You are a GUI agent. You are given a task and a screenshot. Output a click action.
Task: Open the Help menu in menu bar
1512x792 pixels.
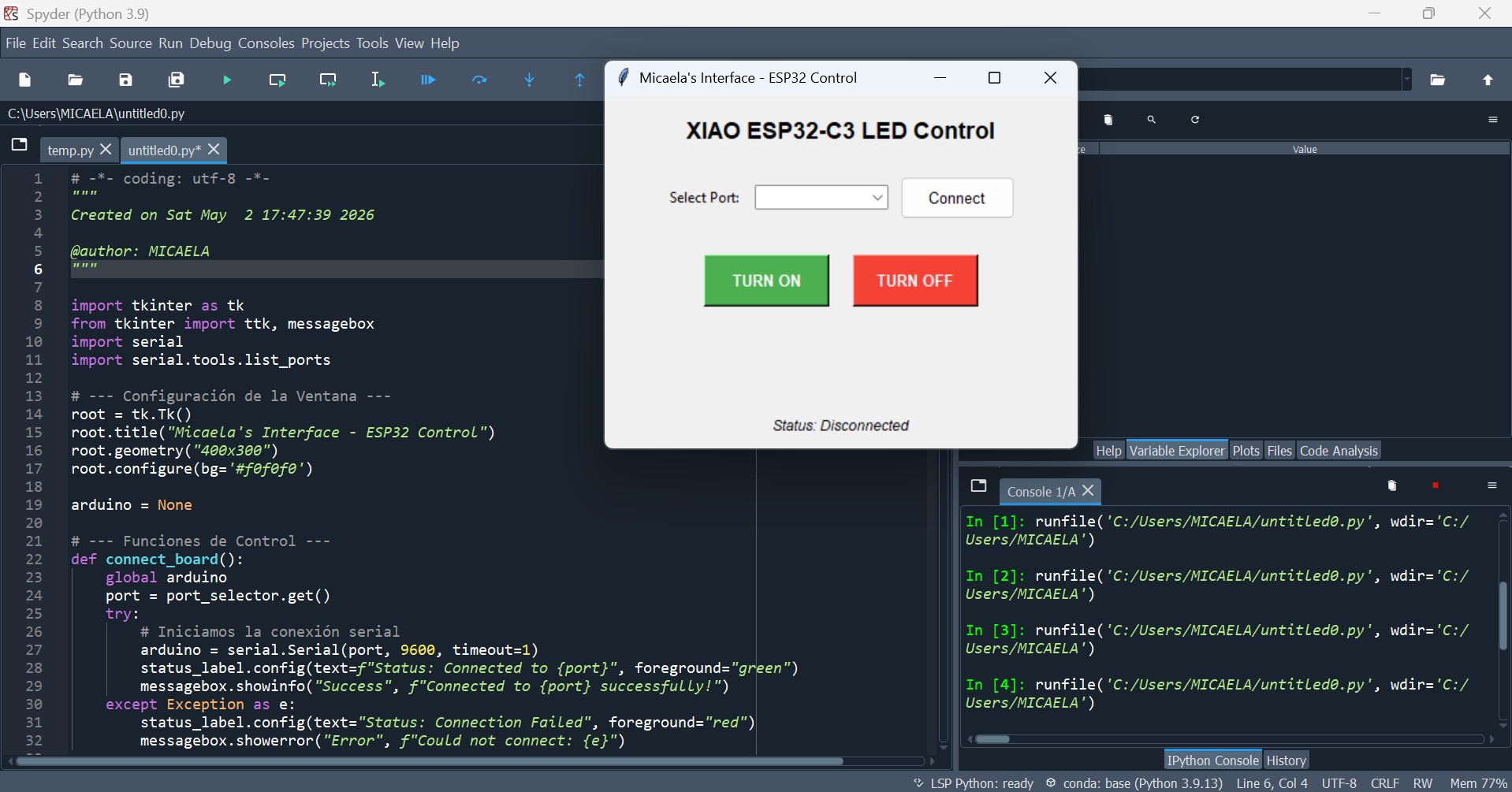click(x=445, y=43)
